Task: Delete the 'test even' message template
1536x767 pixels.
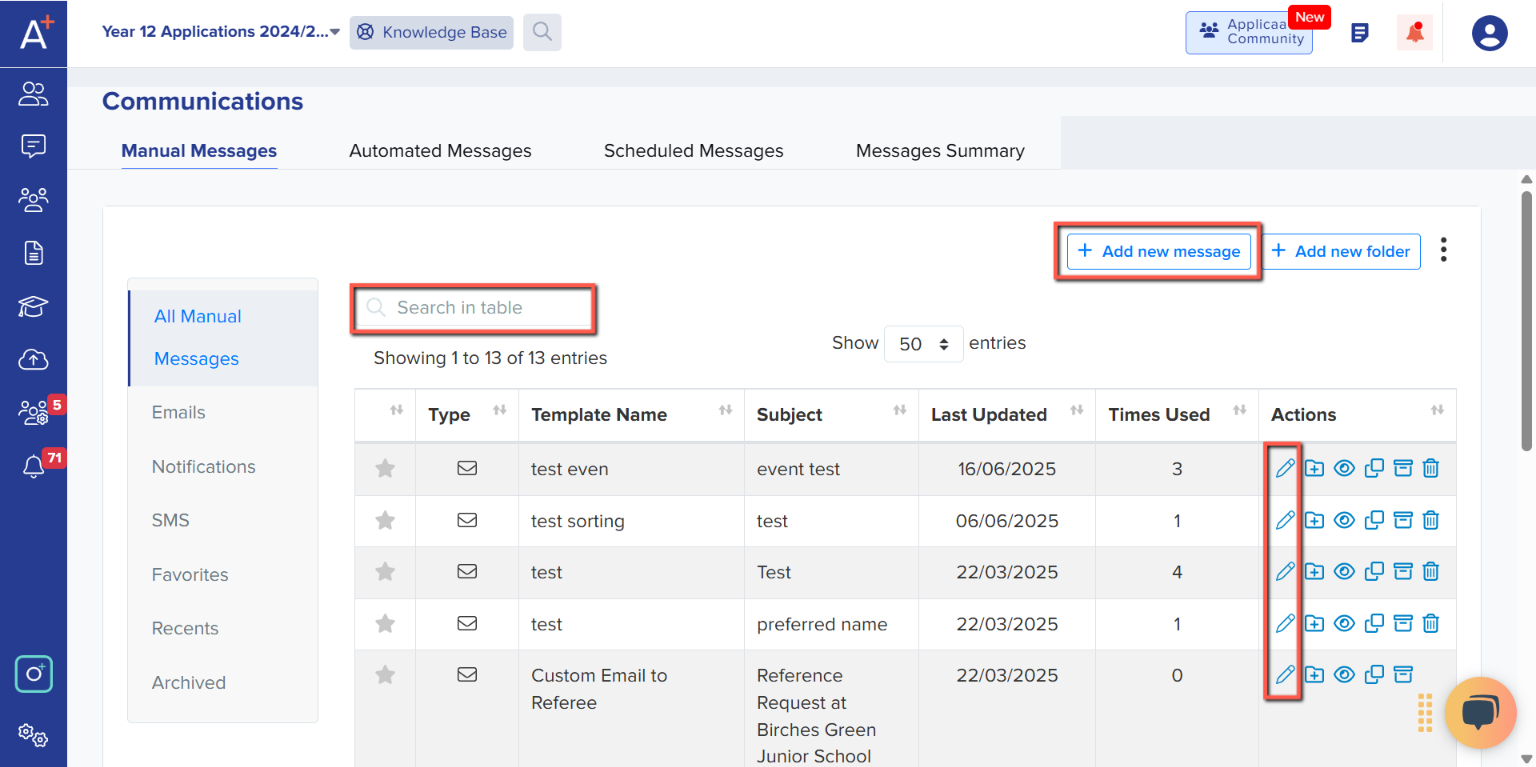Action: click(1431, 468)
